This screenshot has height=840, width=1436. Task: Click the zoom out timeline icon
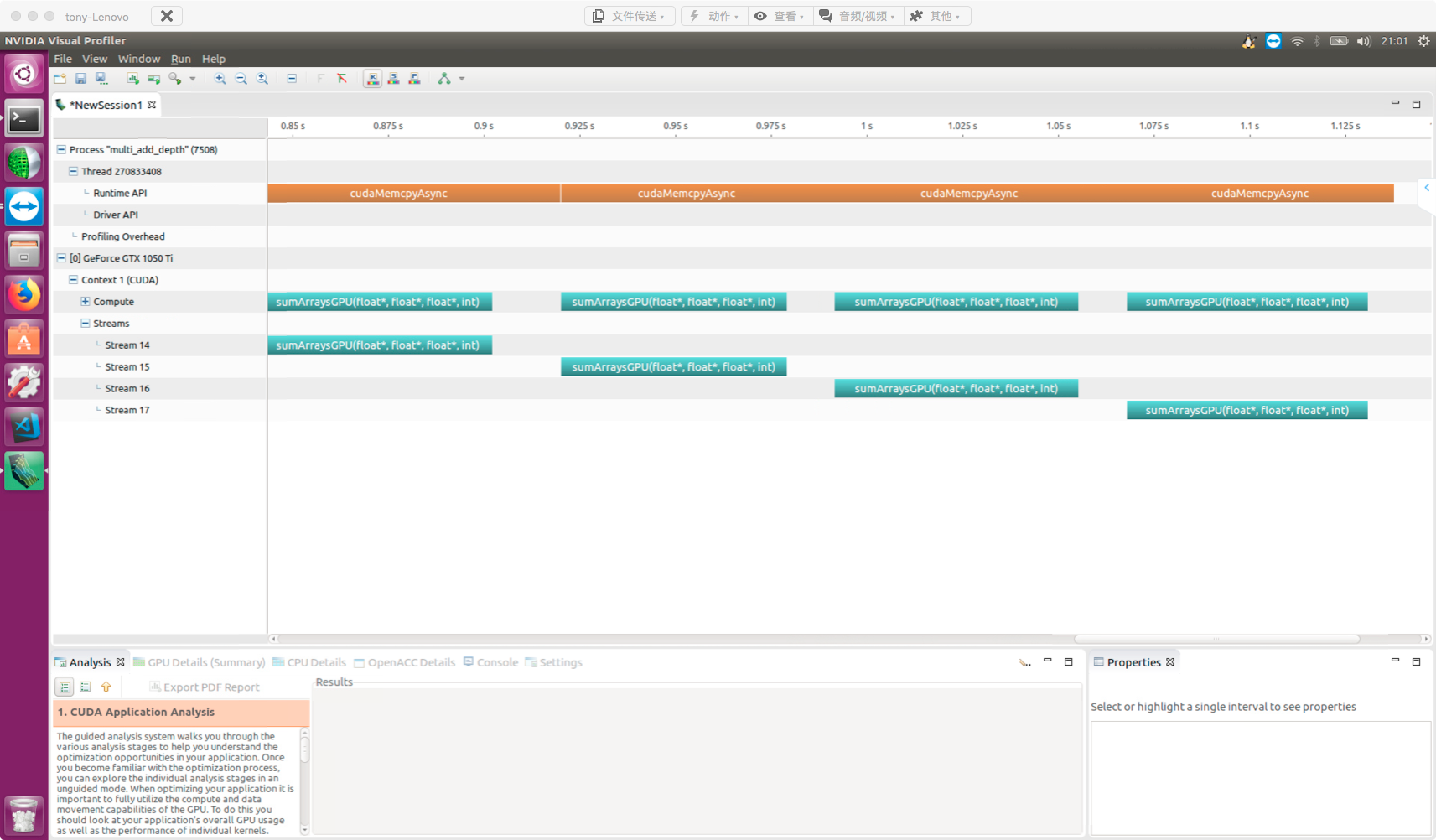(241, 79)
